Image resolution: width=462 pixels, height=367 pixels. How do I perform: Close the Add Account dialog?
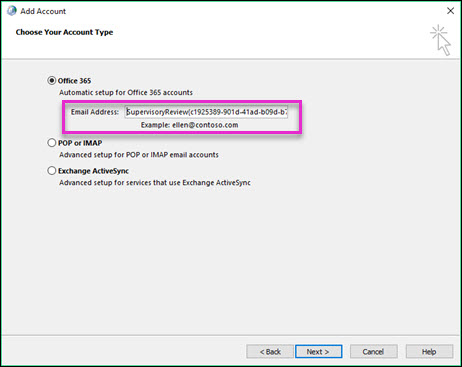(450, 11)
